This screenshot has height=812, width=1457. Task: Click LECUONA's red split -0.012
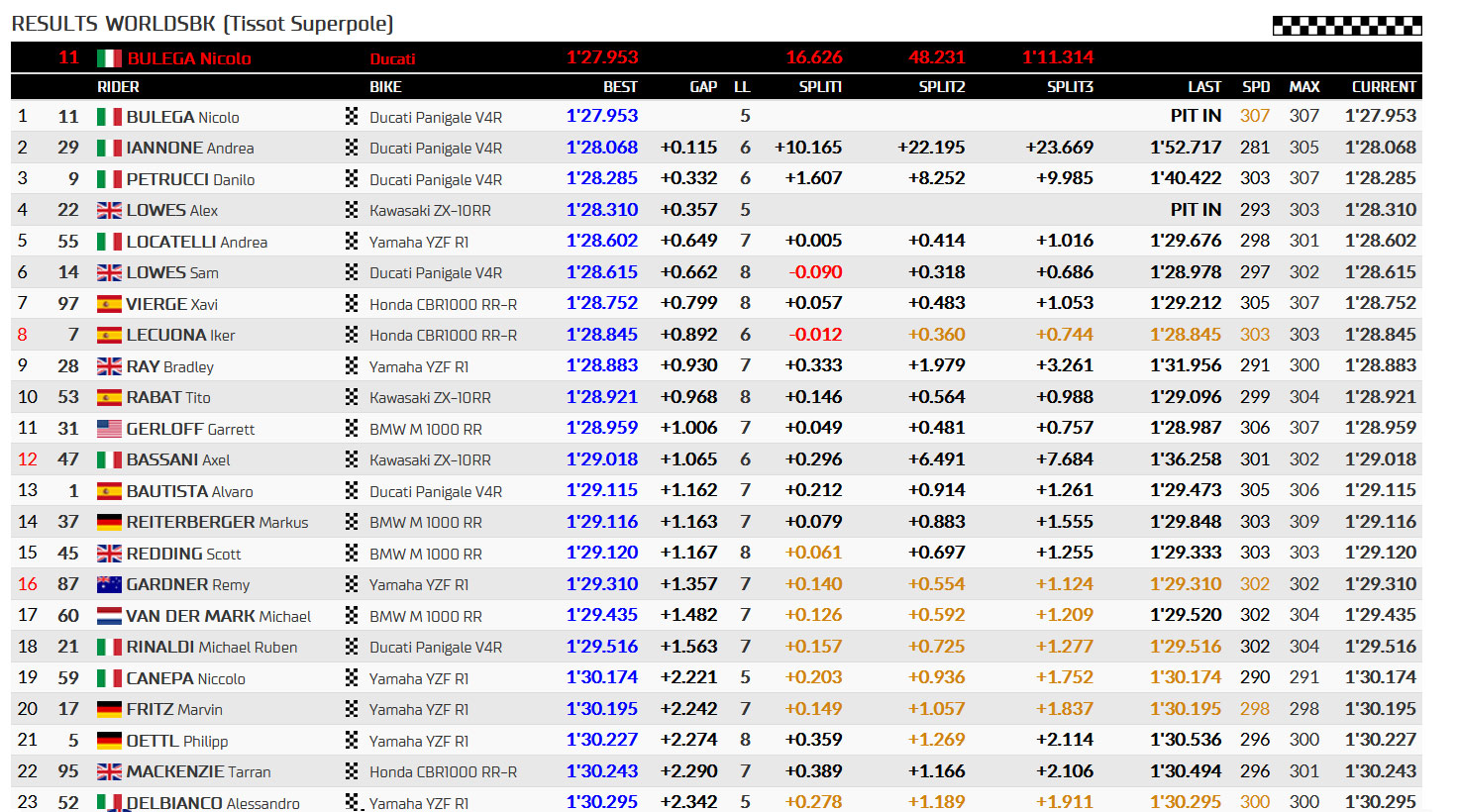(815, 335)
